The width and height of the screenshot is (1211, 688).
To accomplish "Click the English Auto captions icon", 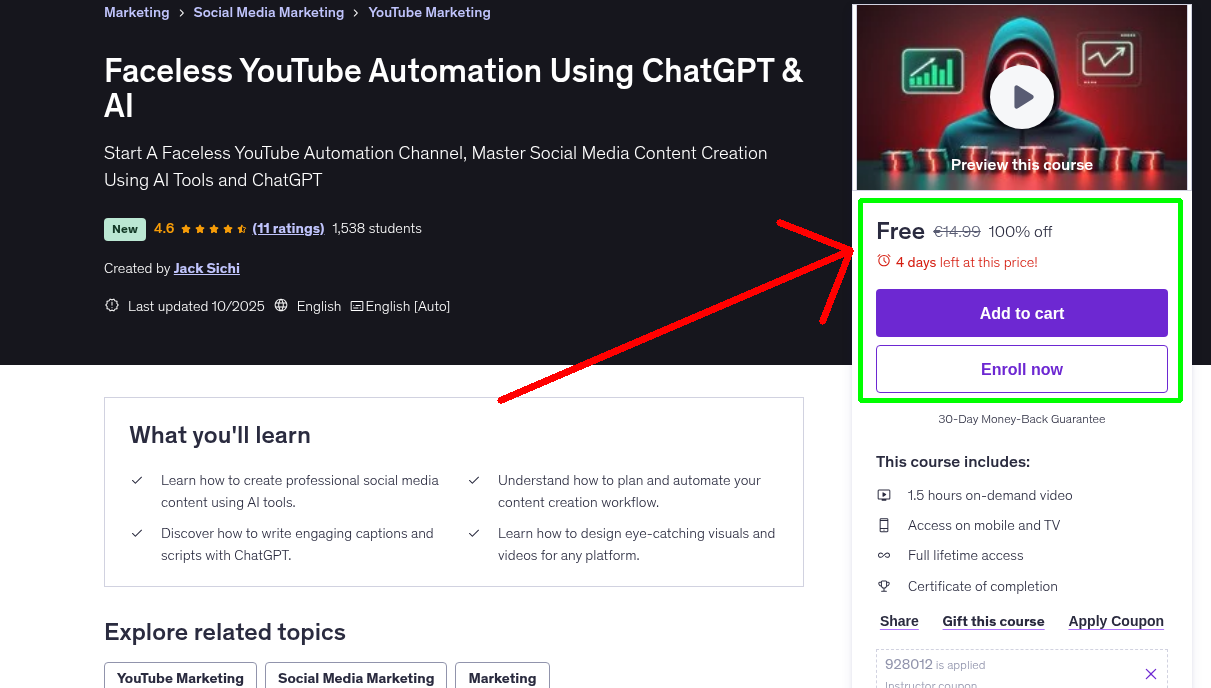I will click(355, 306).
